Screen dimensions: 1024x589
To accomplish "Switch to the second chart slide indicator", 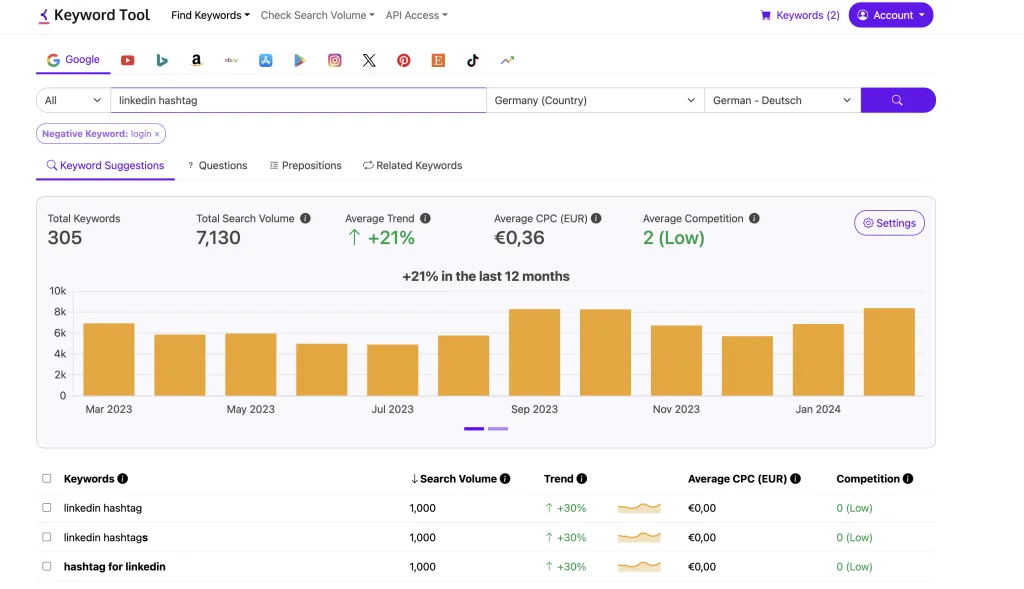I will 498,428.
